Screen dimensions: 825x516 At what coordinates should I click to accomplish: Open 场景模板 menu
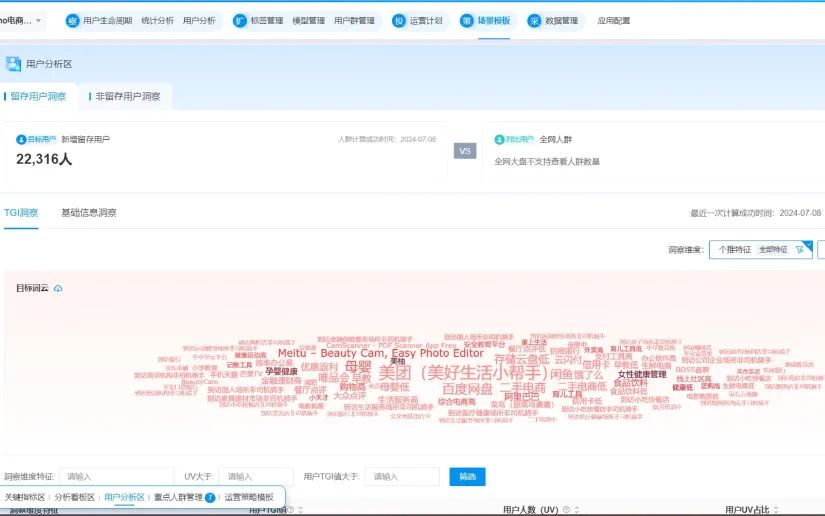point(494,21)
